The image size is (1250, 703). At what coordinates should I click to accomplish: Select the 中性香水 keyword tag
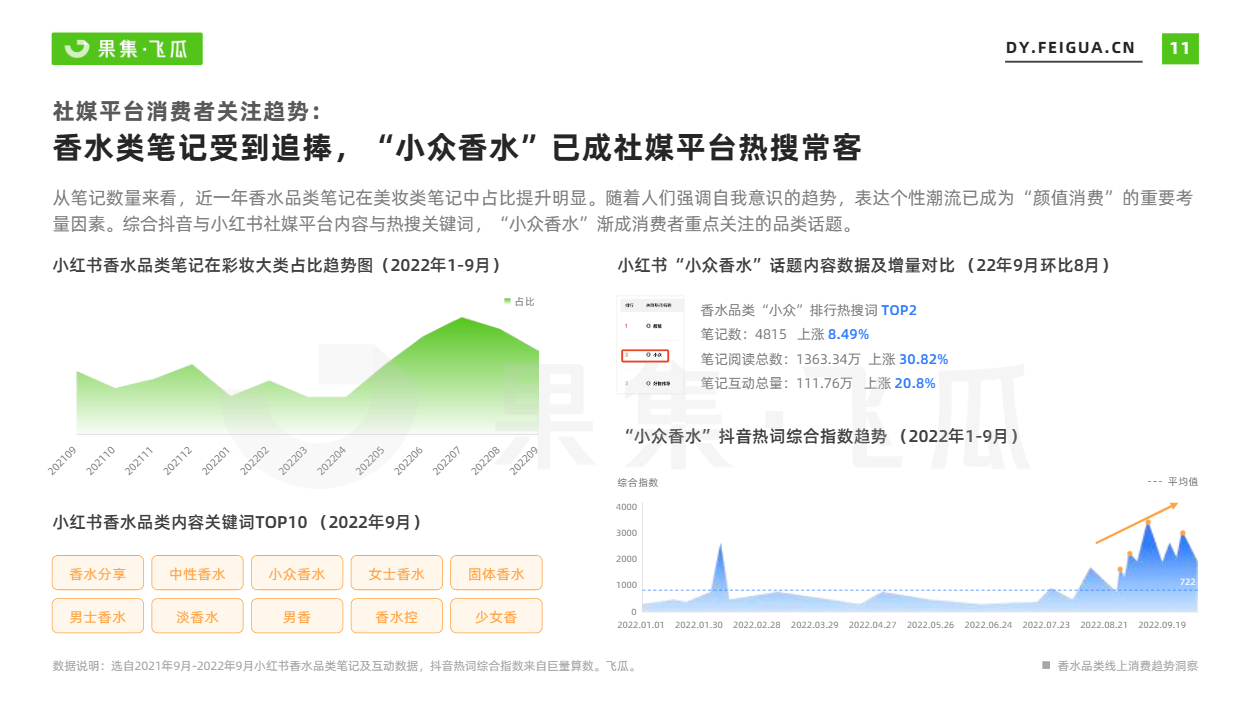pyautogui.click(x=197, y=574)
